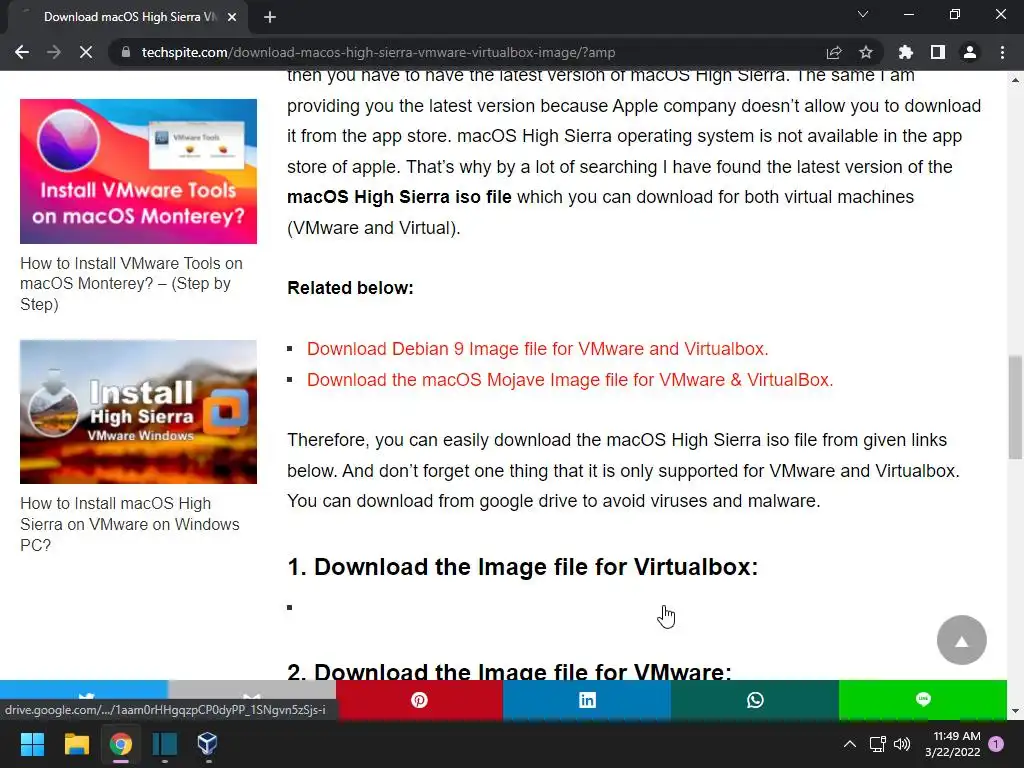Open volume control tray icon
Screen dimensions: 1024x768
pos(902,744)
